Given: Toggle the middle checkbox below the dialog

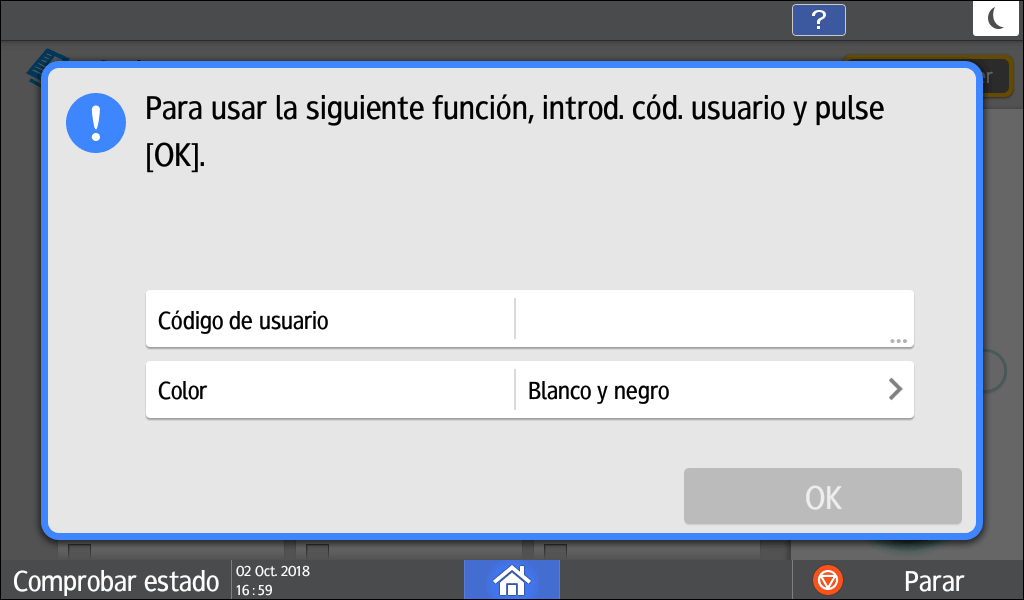Looking at the screenshot, I should pyautogui.click(x=317, y=550).
